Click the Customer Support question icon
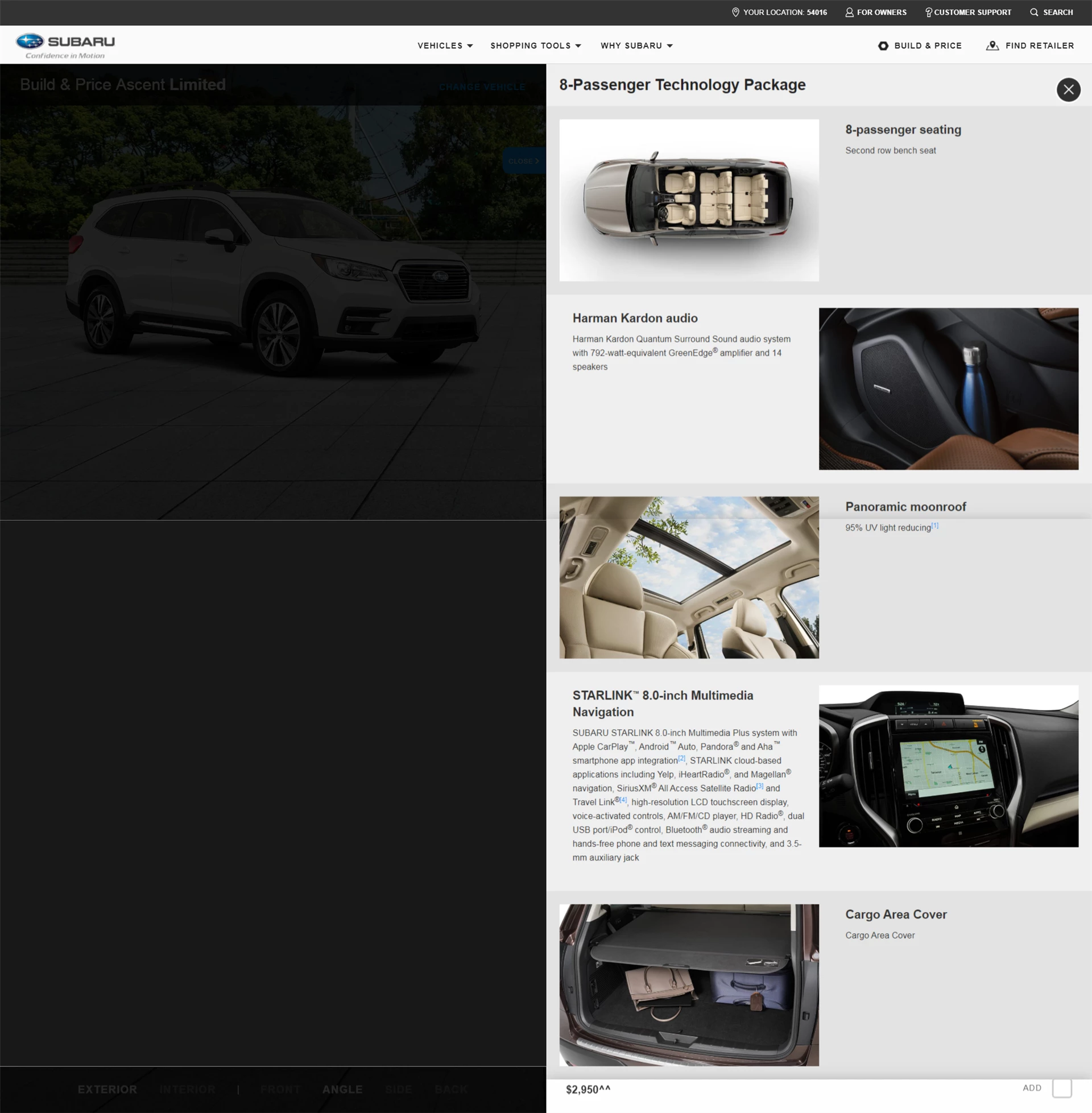Viewport: 1092px width, 1113px height. tap(928, 12)
